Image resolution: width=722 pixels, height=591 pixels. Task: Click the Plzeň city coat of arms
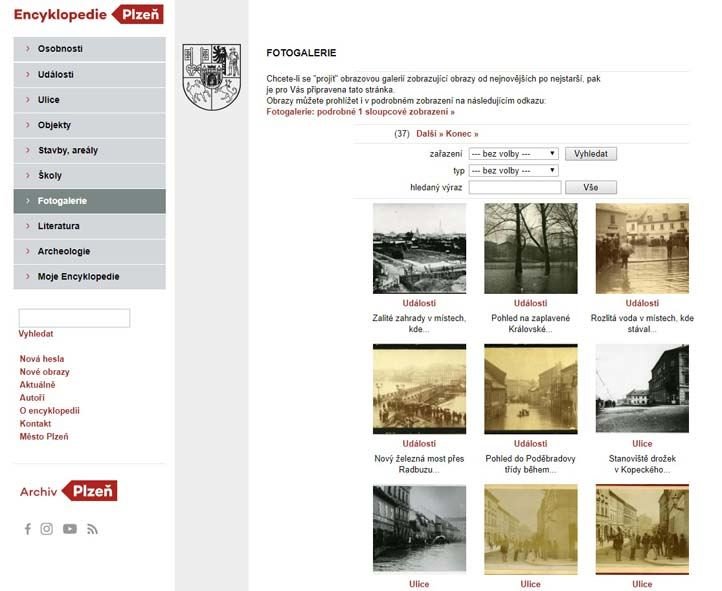point(211,77)
